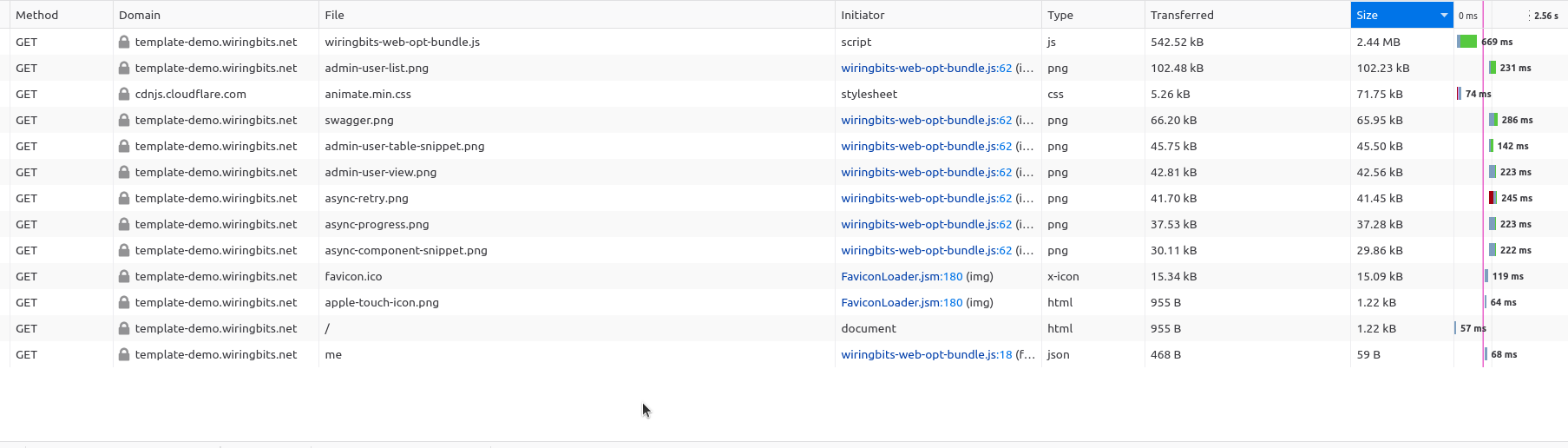Click the lock icon in admin-user-table-snippet.png row
This screenshot has height=448, width=1568.
point(124,146)
